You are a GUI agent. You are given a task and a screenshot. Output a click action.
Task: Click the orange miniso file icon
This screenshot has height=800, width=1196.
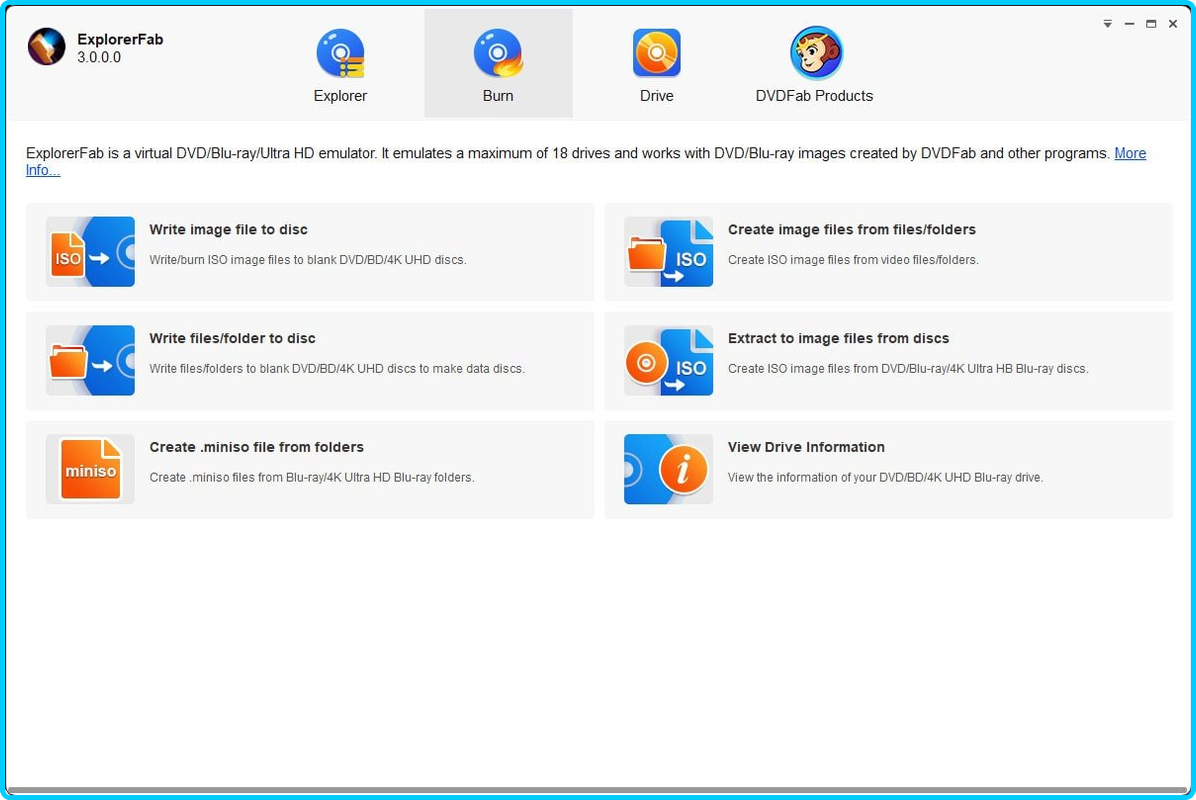90,469
